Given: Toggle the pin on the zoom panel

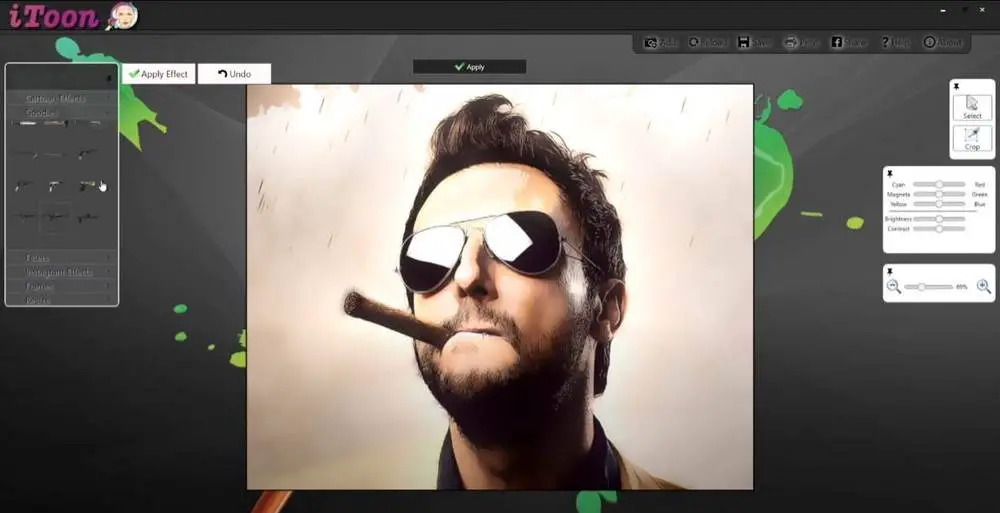Looking at the screenshot, I should [x=889, y=271].
